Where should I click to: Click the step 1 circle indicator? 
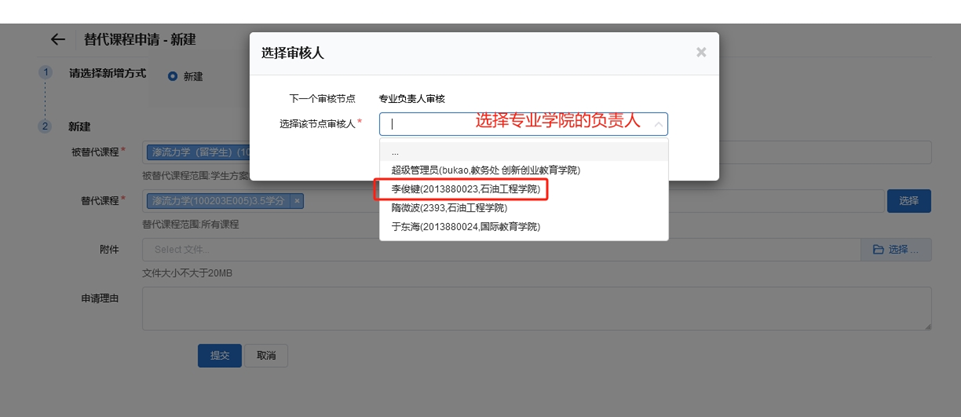[45, 73]
